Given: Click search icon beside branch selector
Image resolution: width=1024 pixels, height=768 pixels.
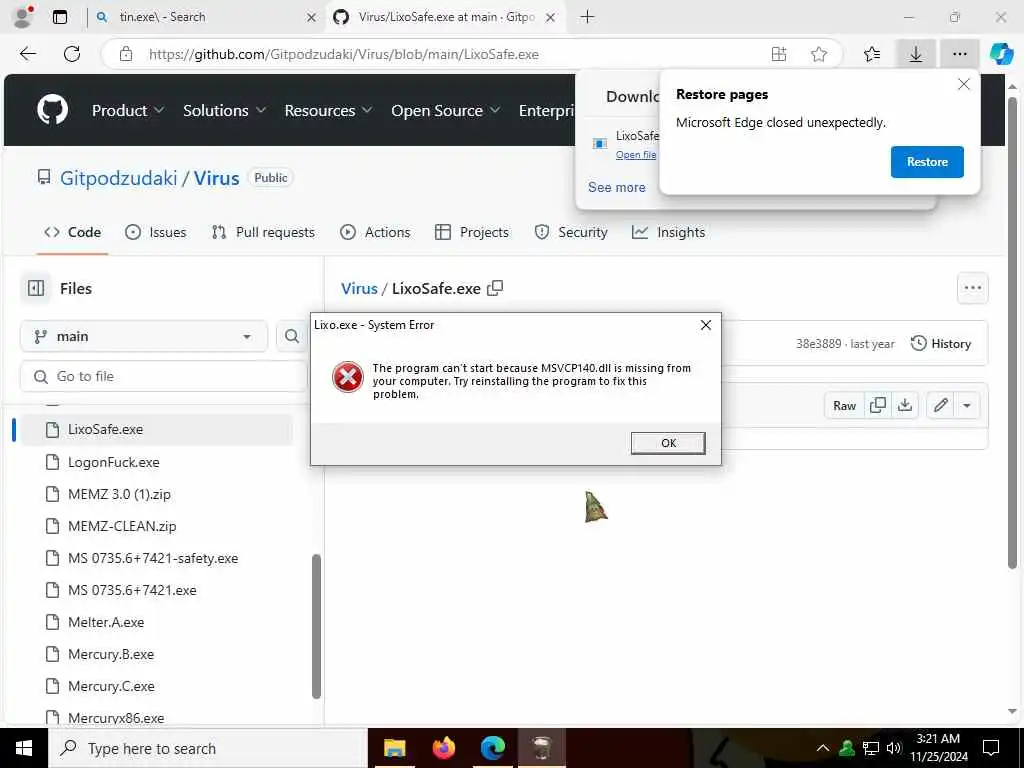Looking at the screenshot, I should [292, 336].
